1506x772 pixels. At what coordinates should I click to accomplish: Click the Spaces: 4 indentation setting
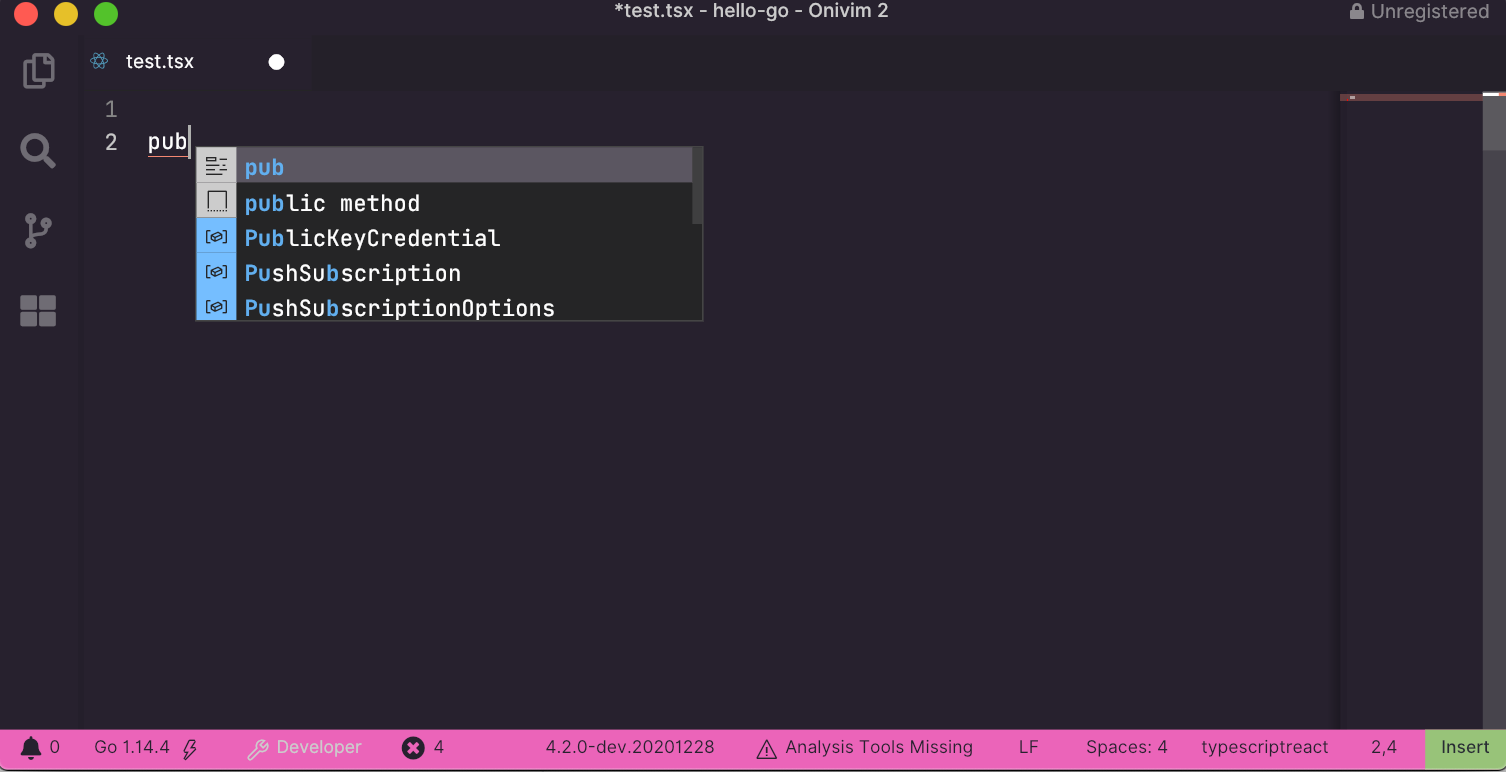(x=1127, y=747)
